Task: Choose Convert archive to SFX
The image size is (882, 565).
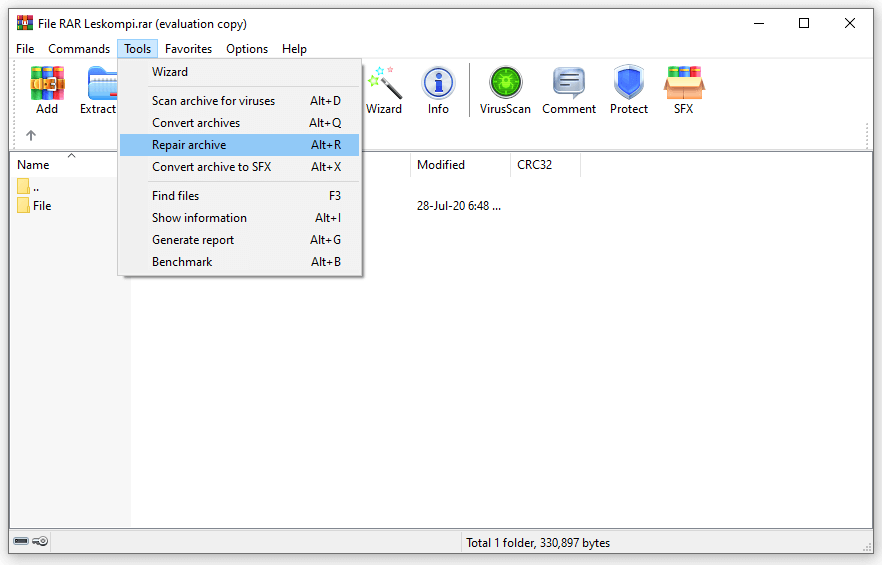Action: click(240, 167)
